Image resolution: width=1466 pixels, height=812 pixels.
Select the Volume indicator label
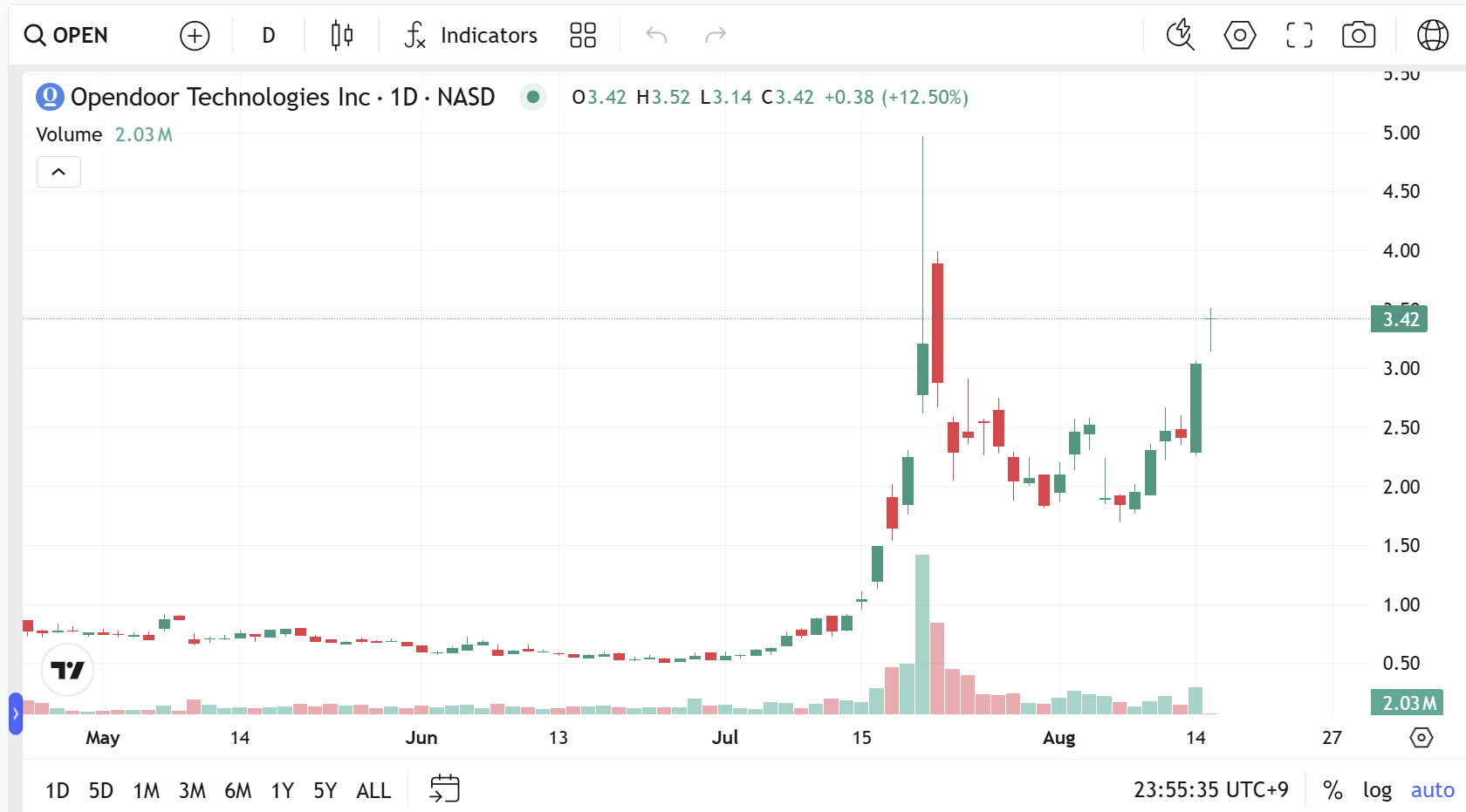tap(69, 134)
